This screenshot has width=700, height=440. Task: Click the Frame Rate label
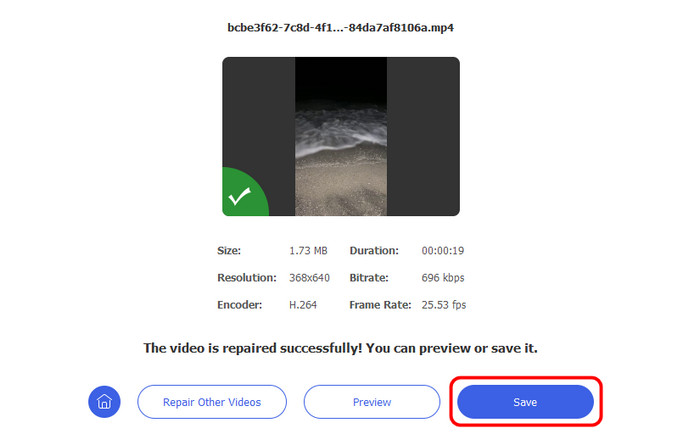click(x=380, y=305)
